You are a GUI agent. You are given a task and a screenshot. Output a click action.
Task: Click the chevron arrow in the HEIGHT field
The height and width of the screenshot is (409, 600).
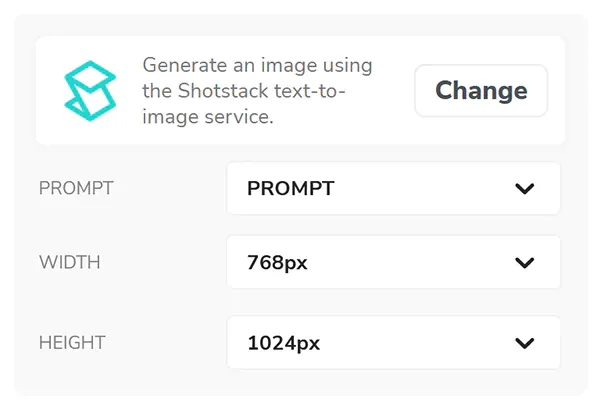coord(524,343)
